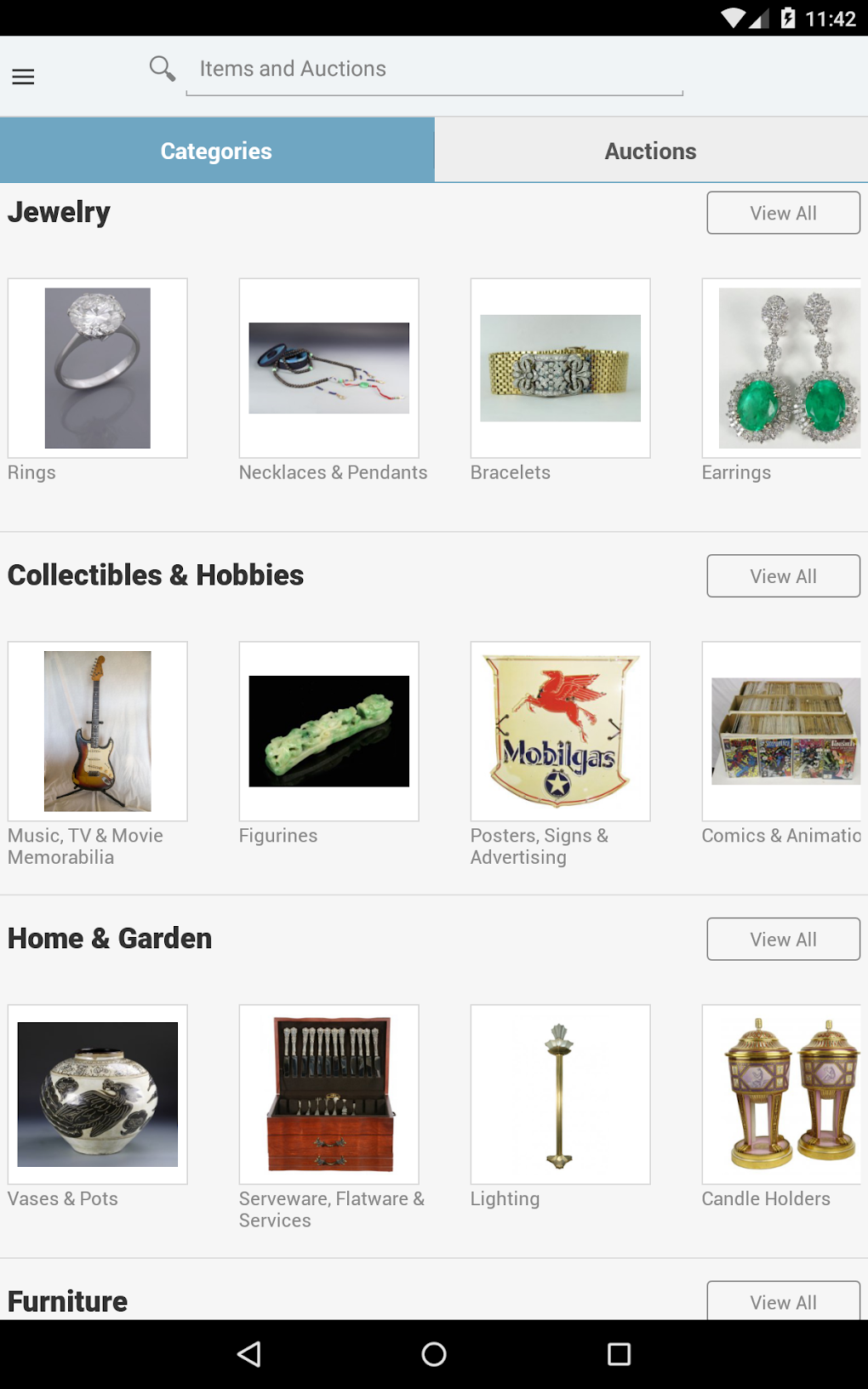Viewport: 868px width, 1389px height.
Task: Open the Rings category thumbnail
Action: pyautogui.click(x=98, y=368)
